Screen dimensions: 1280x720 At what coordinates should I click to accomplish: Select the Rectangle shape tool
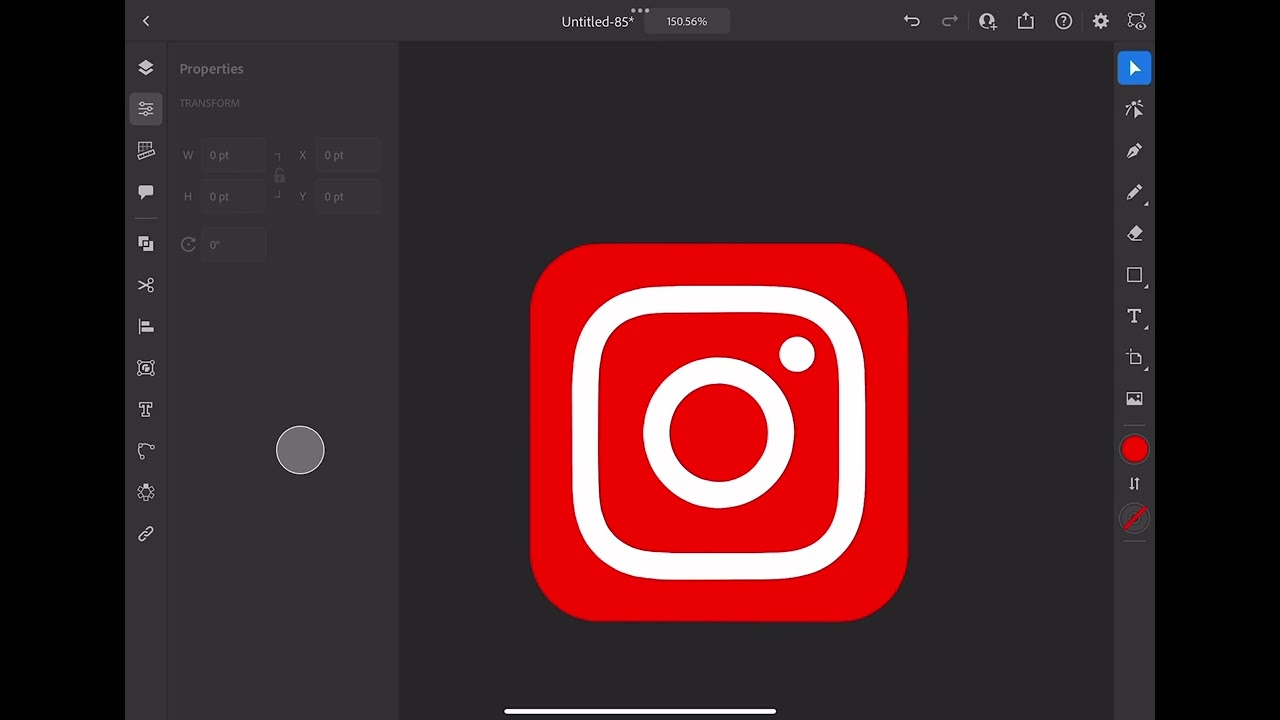tap(1134, 275)
